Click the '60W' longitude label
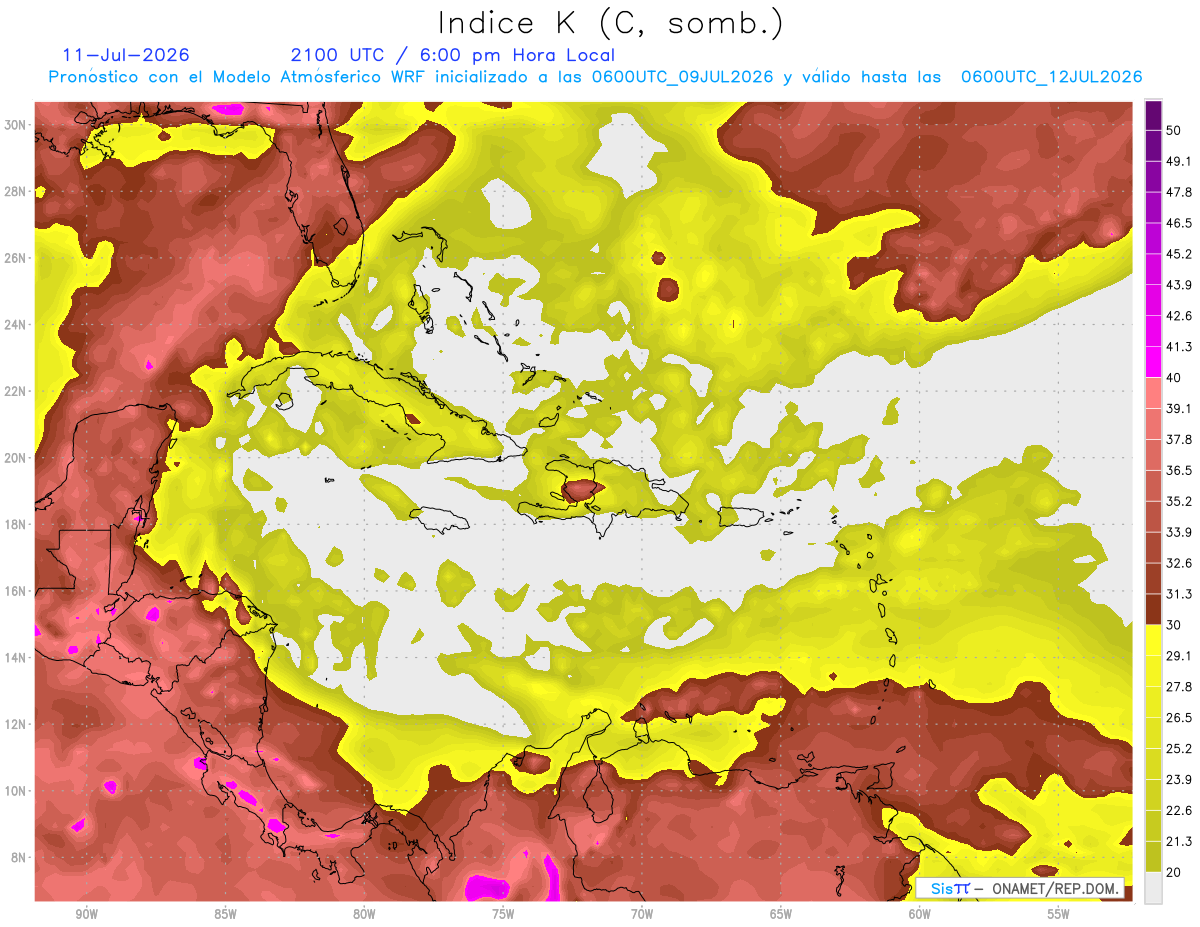1200x927 pixels. (x=920, y=914)
